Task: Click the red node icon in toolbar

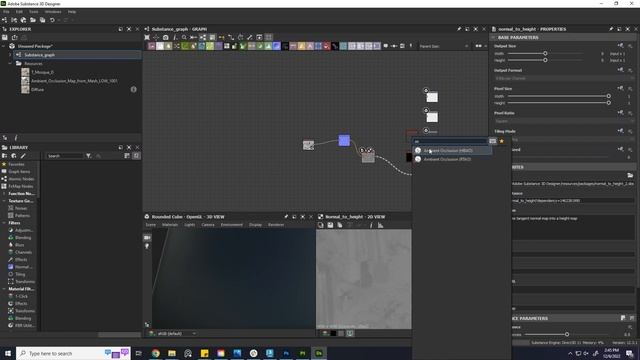Action: [x=327, y=46]
